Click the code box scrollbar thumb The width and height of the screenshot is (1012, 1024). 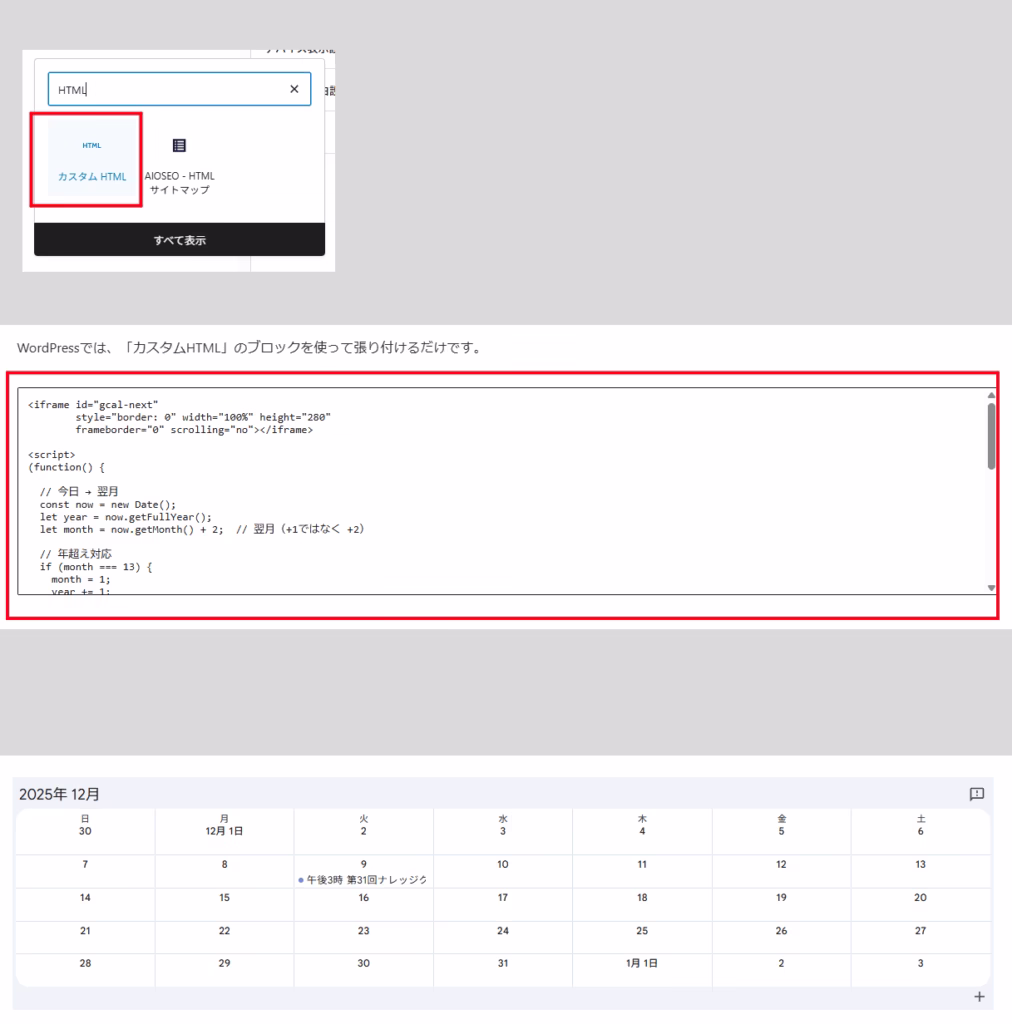click(x=991, y=435)
